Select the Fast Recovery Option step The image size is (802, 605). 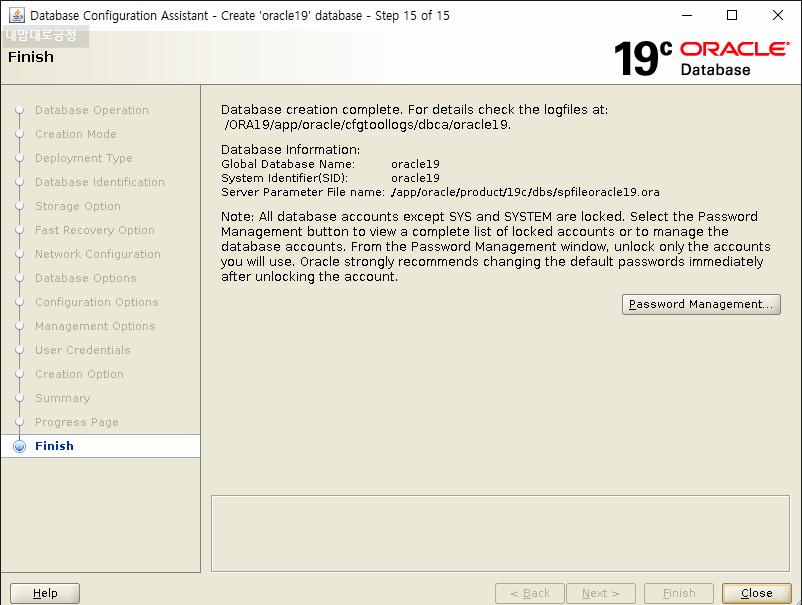click(x=95, y=230)
